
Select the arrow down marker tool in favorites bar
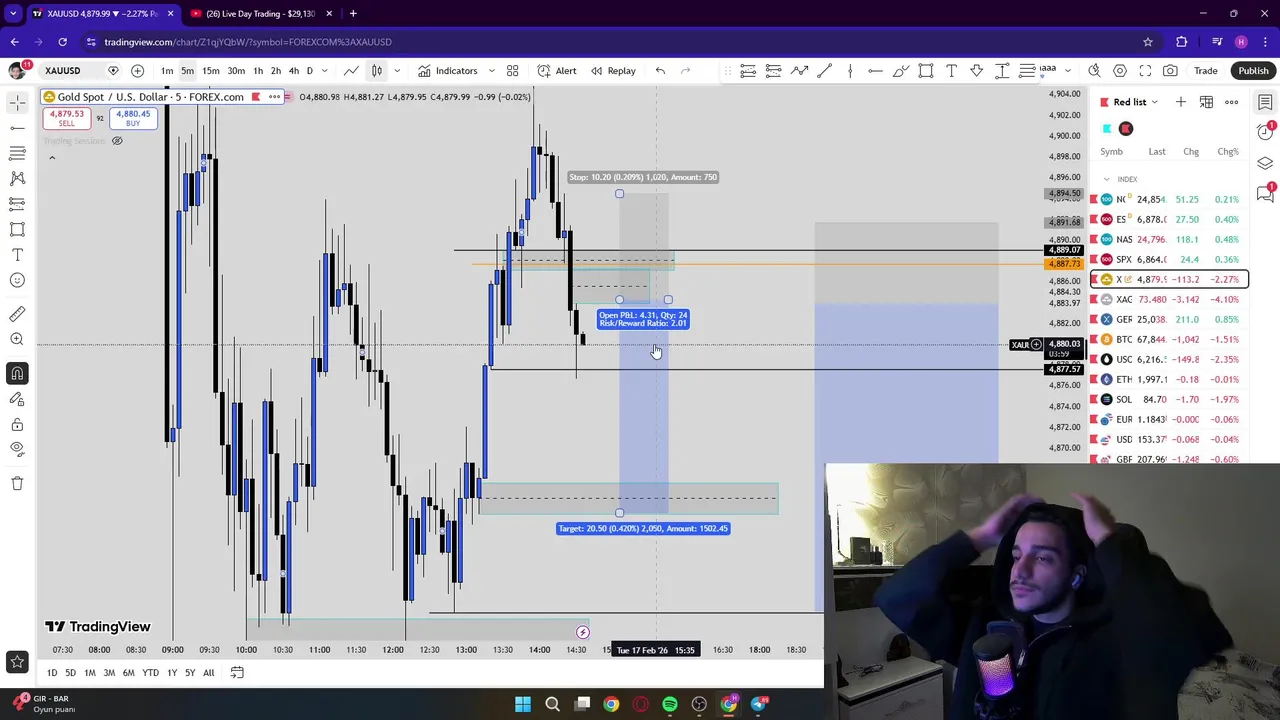976,71
